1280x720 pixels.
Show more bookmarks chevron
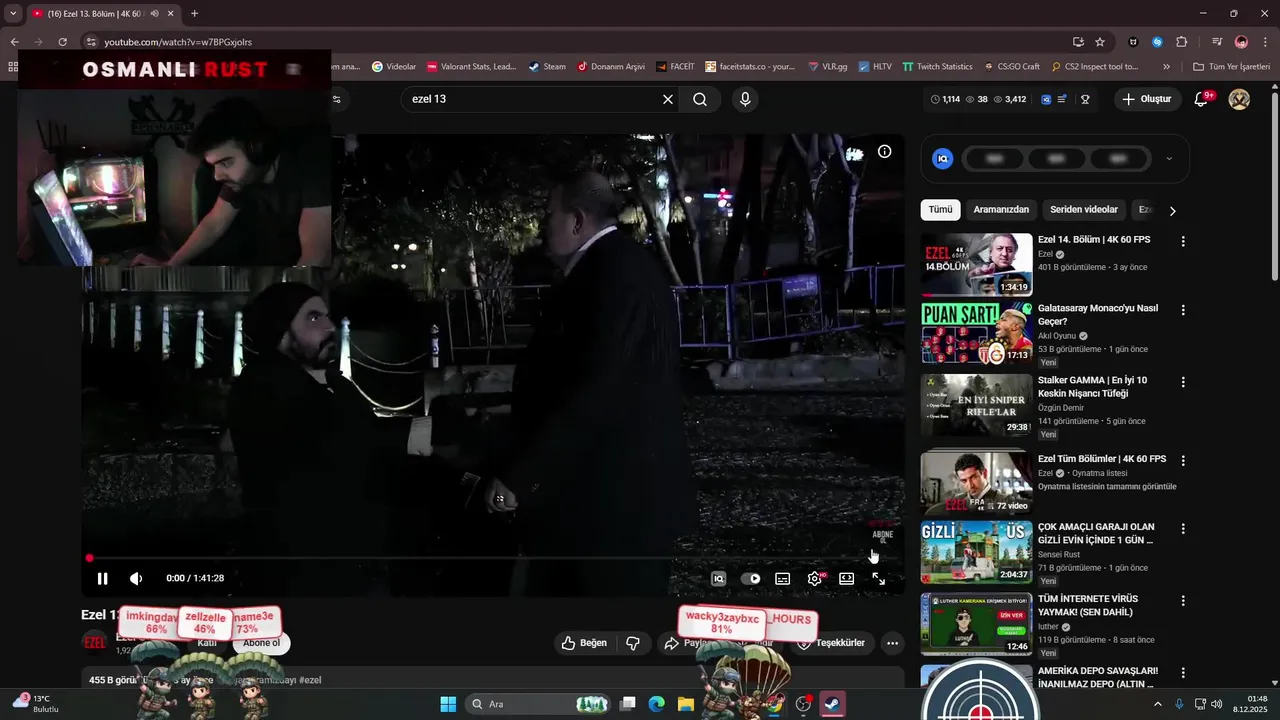click(1166, 67)
